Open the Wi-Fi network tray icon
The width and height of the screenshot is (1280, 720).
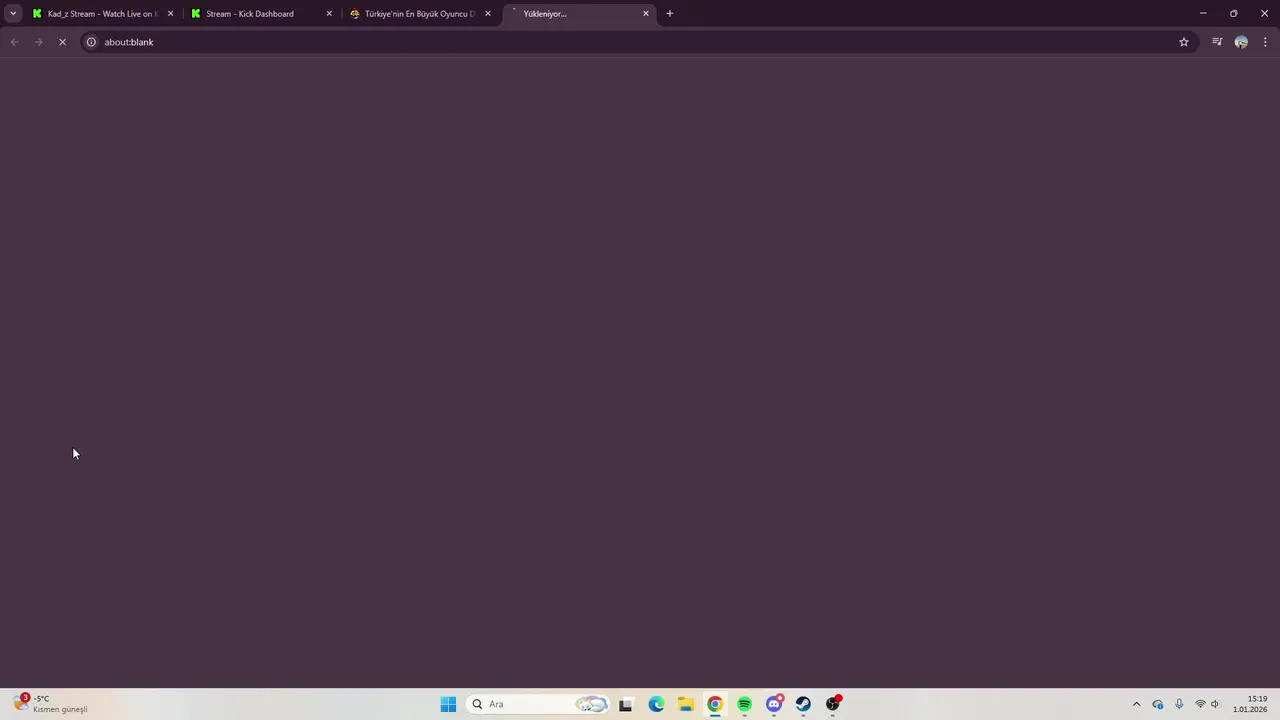point(1200,704)
